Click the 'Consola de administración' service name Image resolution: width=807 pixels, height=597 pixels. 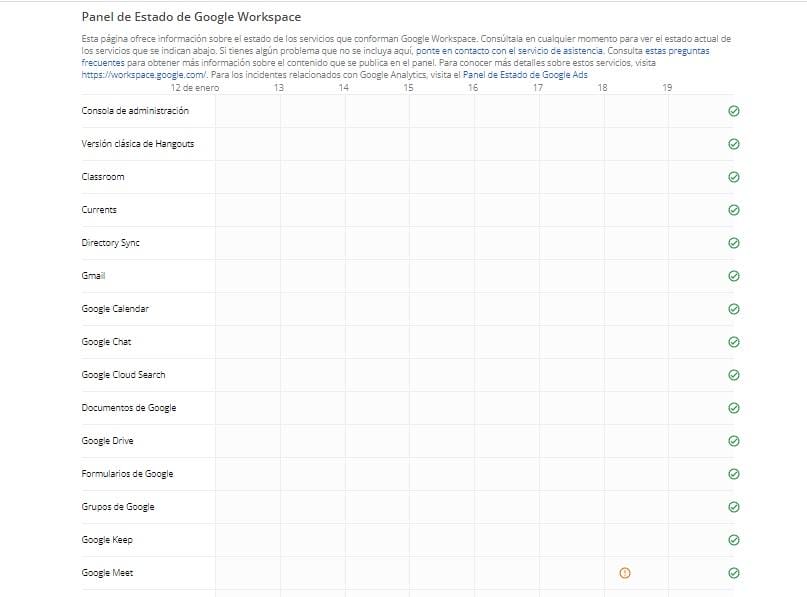coord(135,111)
